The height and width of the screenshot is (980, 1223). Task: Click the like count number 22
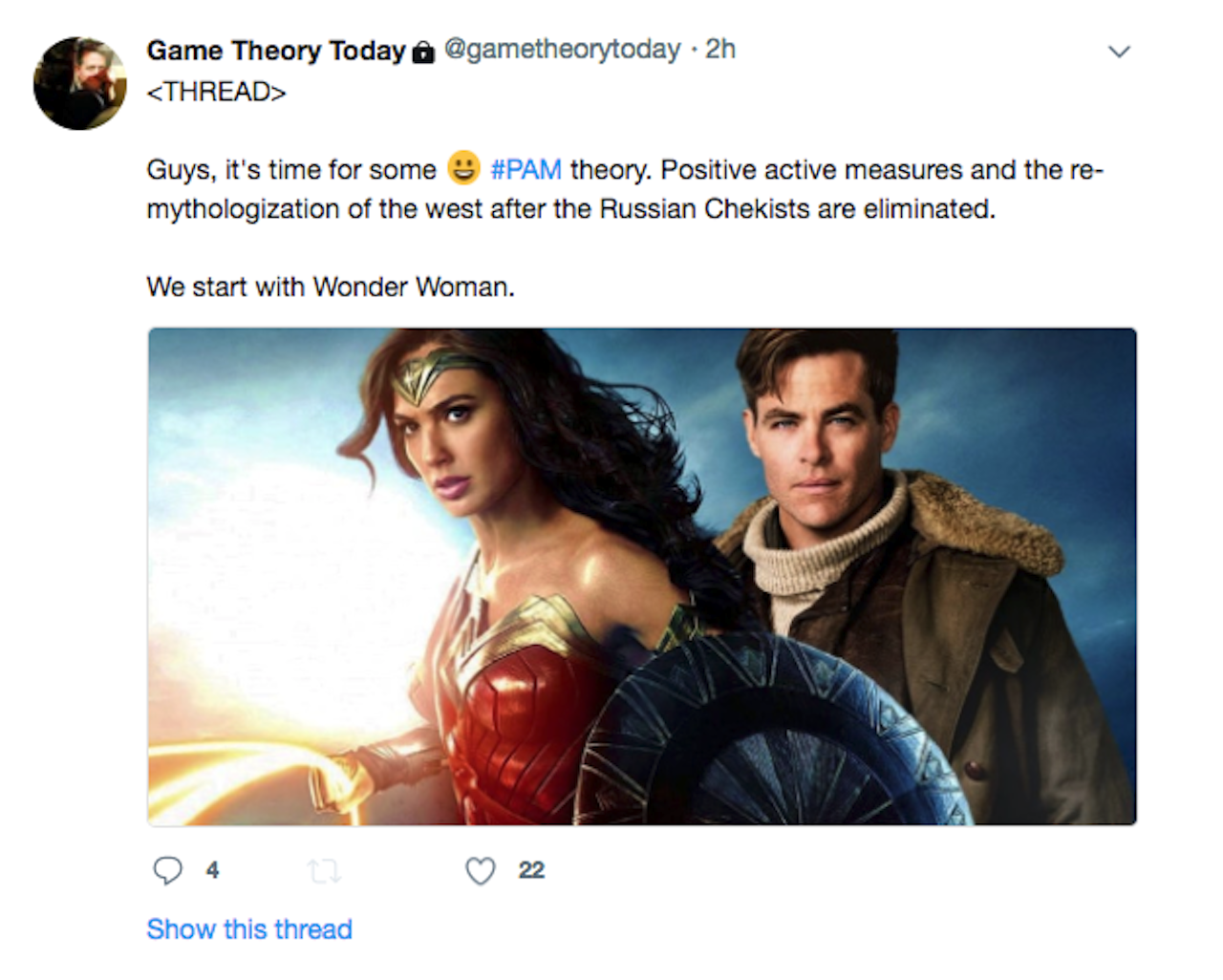point(531,870)
